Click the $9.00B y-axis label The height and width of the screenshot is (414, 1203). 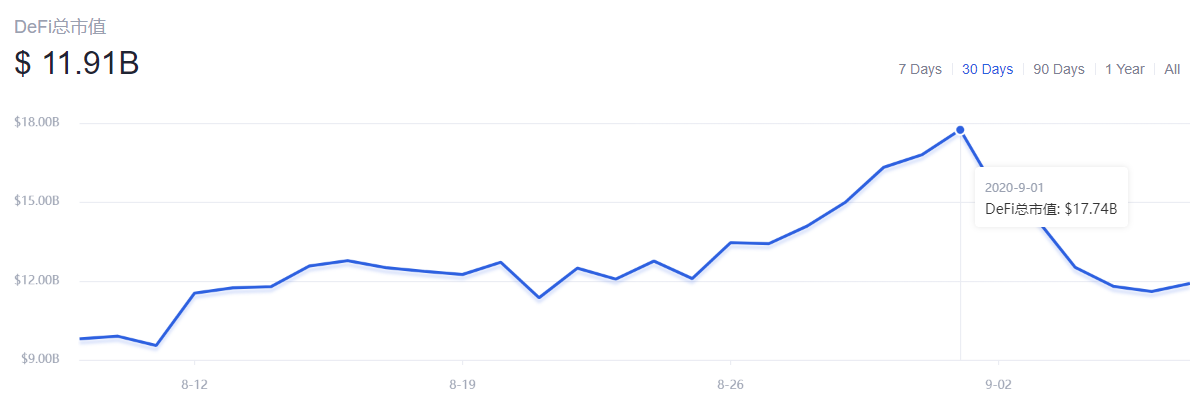39,359
